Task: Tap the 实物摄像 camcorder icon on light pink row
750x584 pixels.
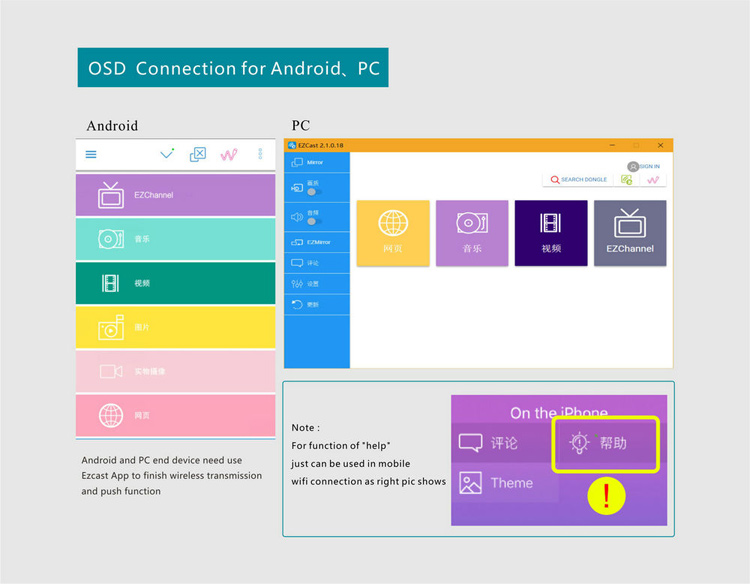Action: tap(111, 371)
